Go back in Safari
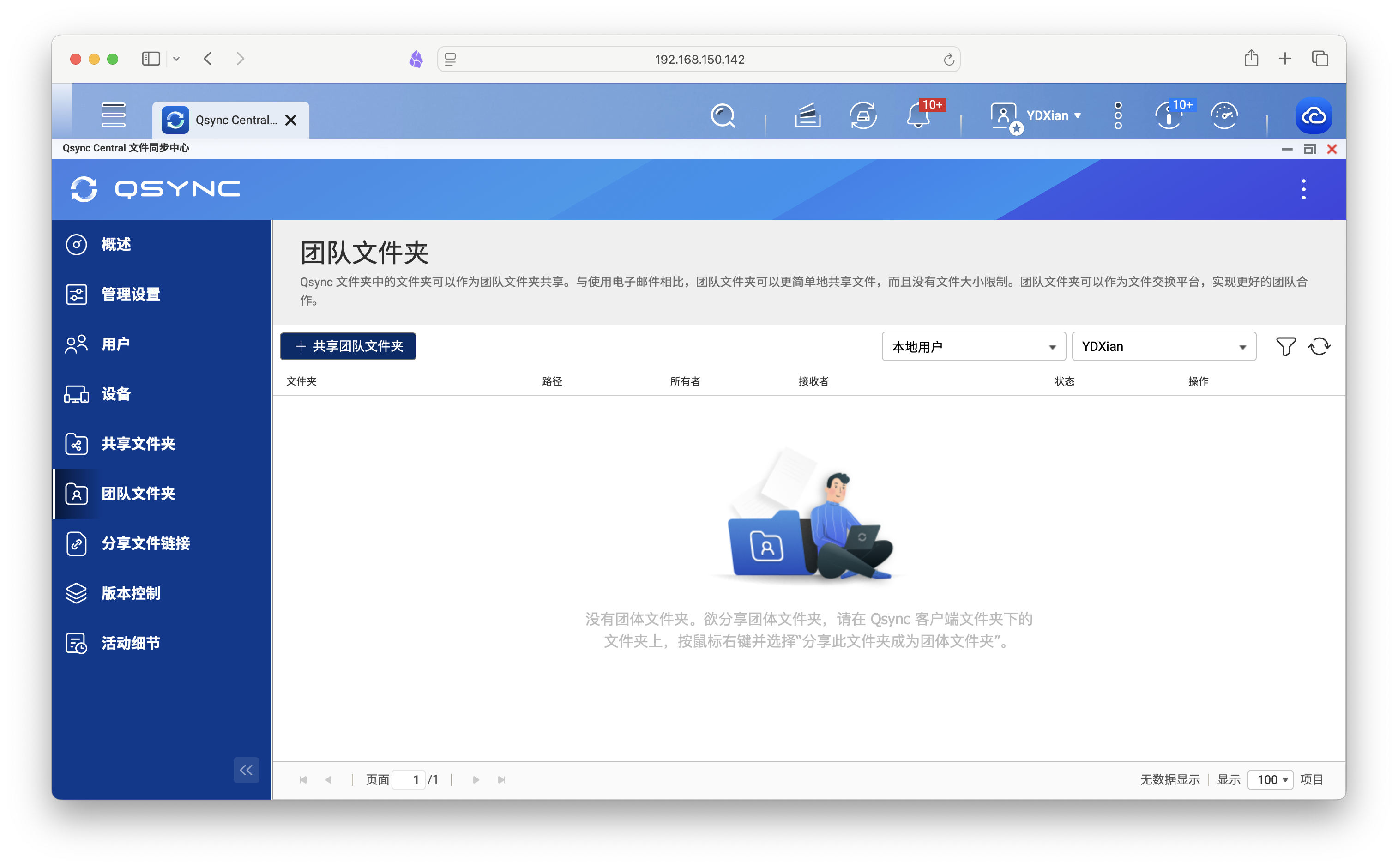This screenshot has height=868, width=1398. click(x=208, y=59)
